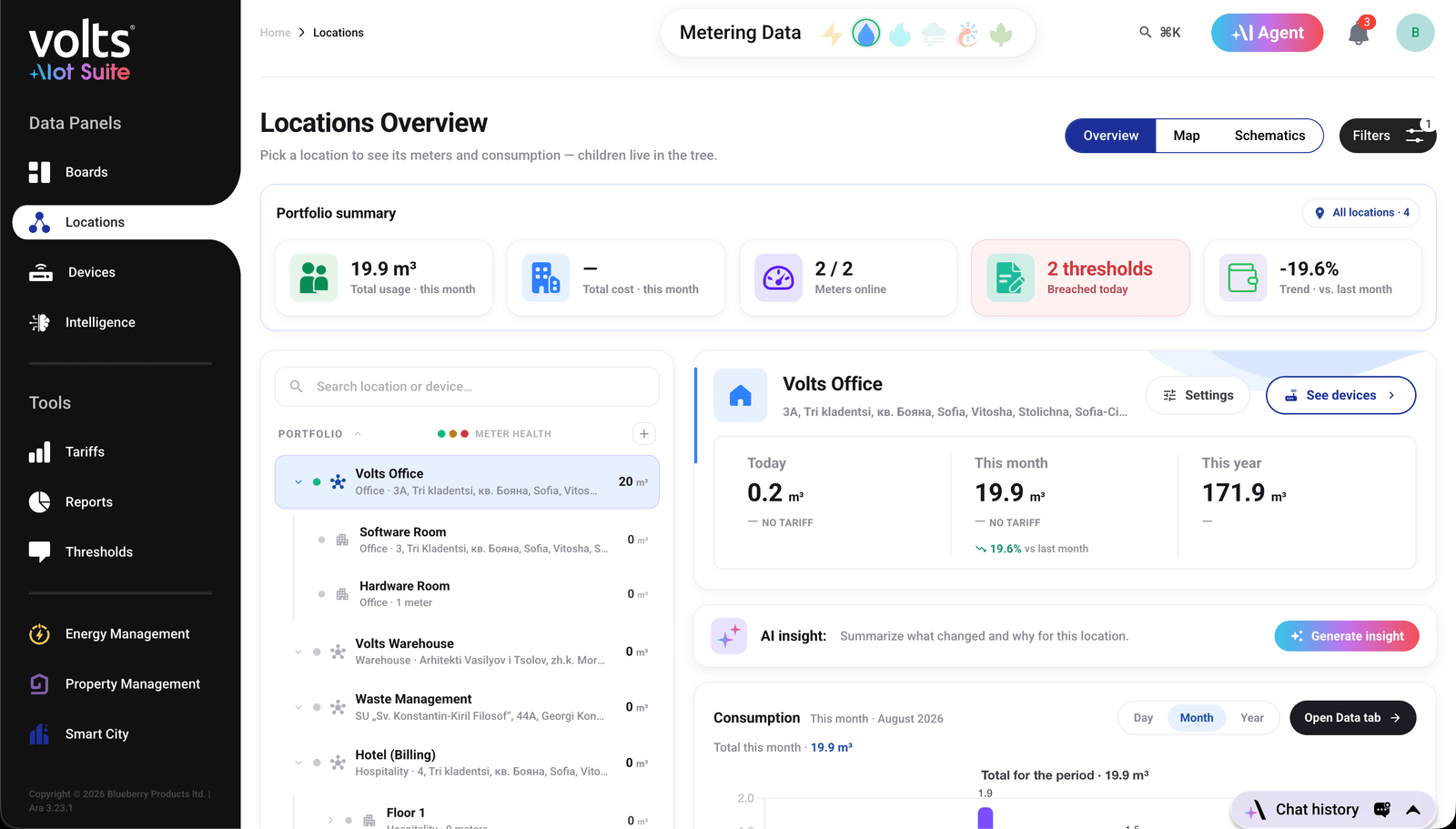Image resolution: width=1456 pixels, height=829 pixels.
Task: Click the Boards icon in the sidebar
Action: (x=39, y=172)
